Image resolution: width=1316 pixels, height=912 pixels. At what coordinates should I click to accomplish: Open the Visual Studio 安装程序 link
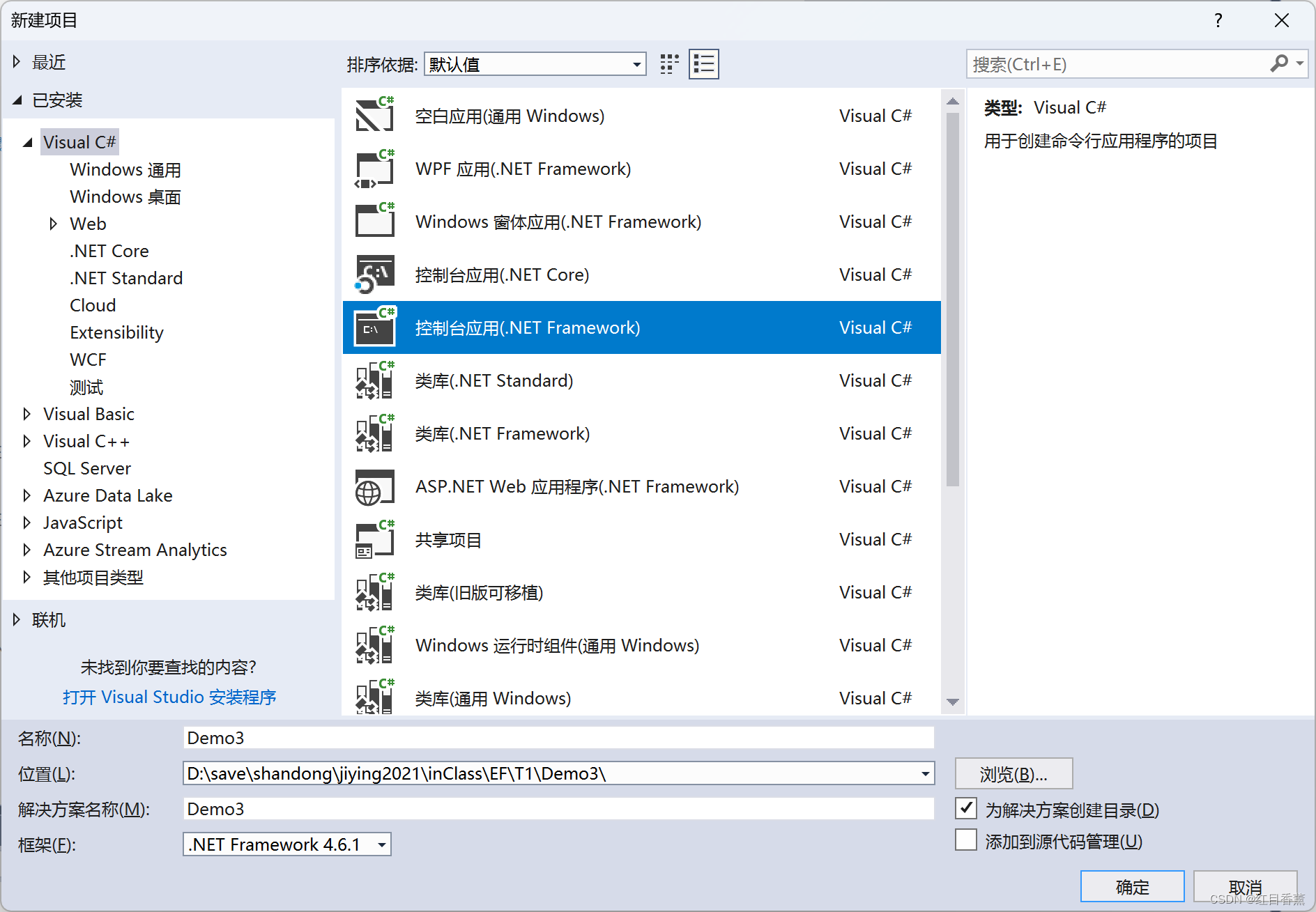point(169,697)
